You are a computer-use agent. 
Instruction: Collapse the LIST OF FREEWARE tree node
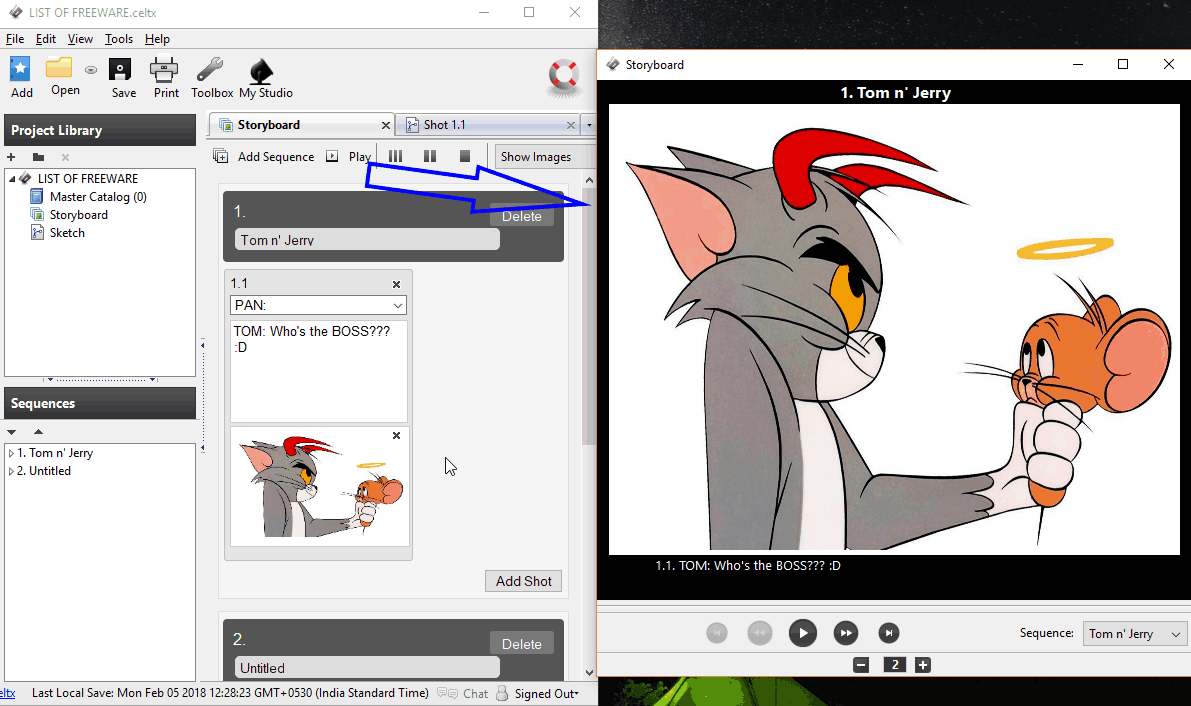point(11,179)
